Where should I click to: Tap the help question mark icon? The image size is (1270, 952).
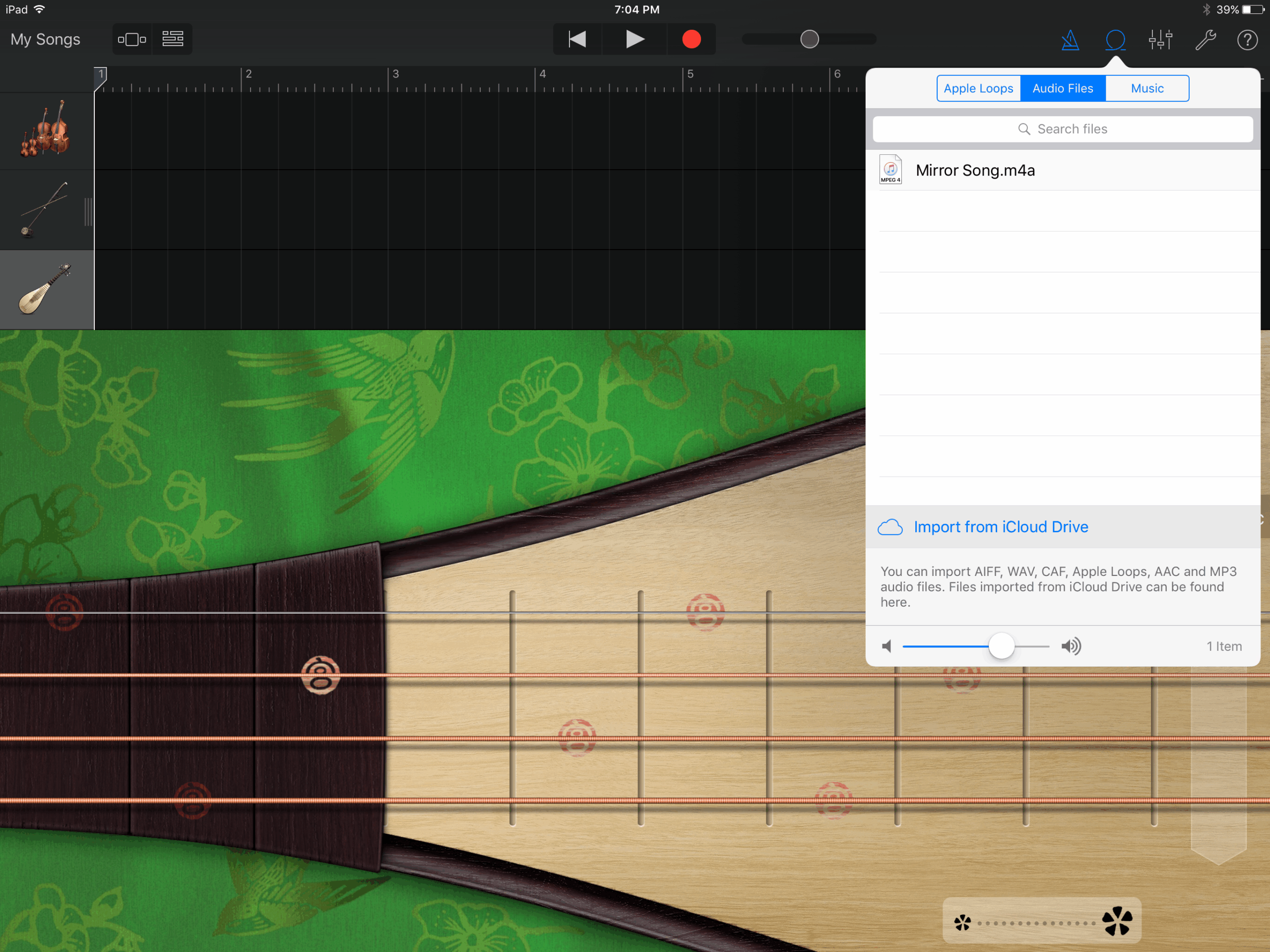[1247, 40]
